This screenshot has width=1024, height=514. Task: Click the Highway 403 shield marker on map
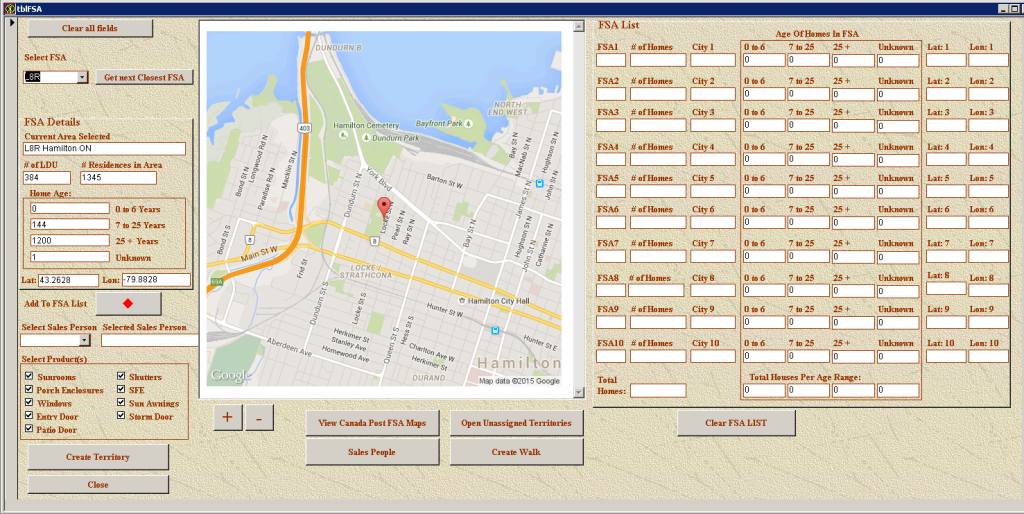304,128
